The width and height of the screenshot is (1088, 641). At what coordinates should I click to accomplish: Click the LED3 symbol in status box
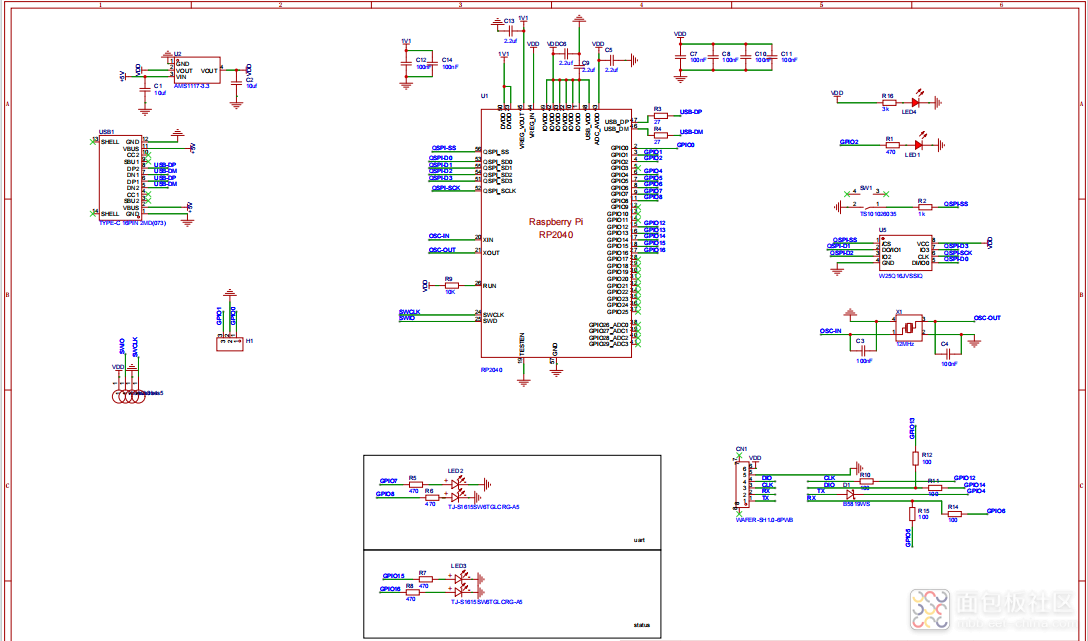(x=459, y=585)
